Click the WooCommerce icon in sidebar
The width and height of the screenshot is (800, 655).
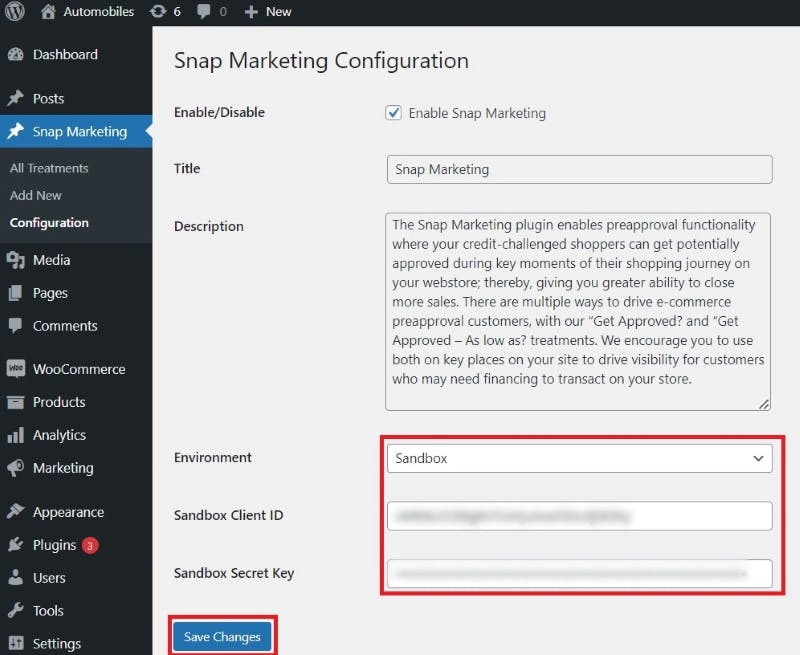[x=15, y=369]
